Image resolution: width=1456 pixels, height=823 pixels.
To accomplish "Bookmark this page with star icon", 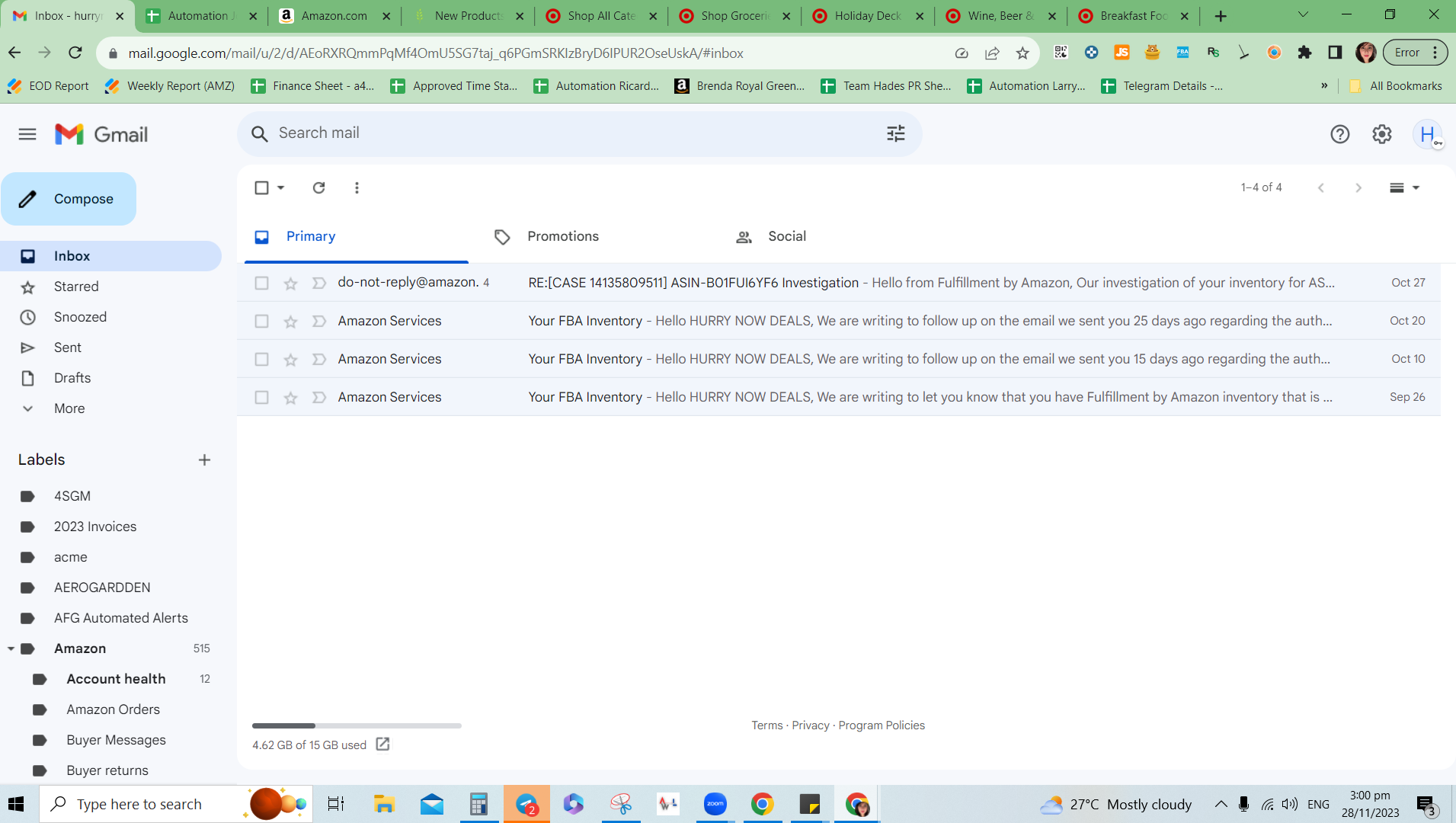I will [1022, 53].
